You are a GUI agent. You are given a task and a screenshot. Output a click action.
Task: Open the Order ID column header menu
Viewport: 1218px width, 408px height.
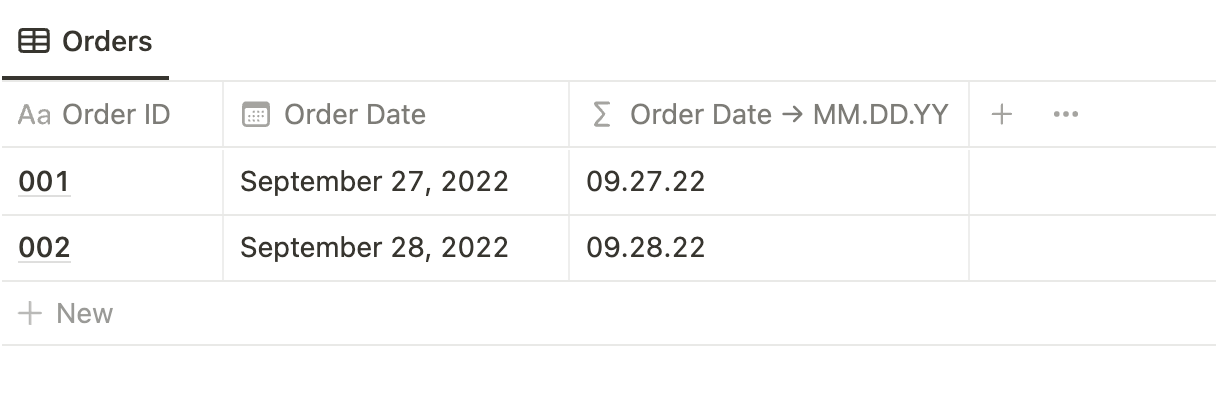[116, 115]
